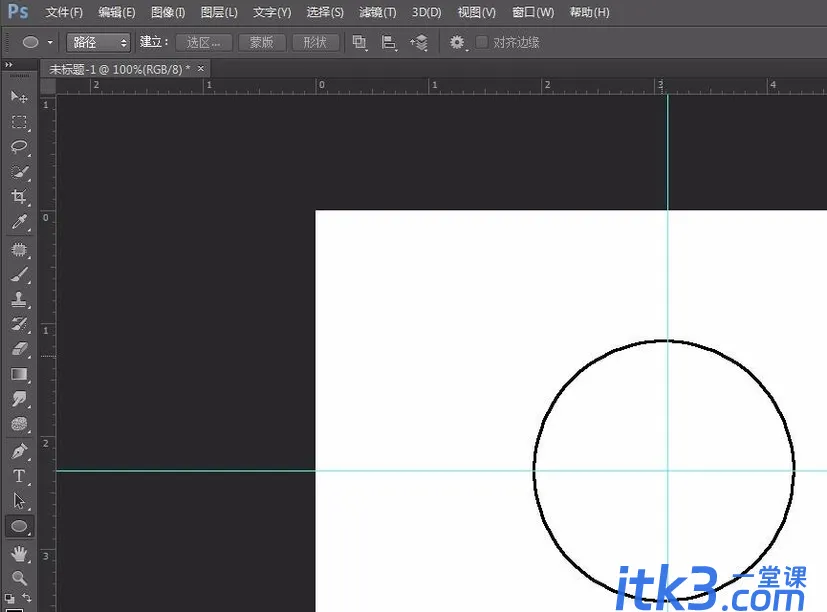This screenshot has height=612, width=827.
Task: Click the 形状 button
Action: click(x=315, y=42)
